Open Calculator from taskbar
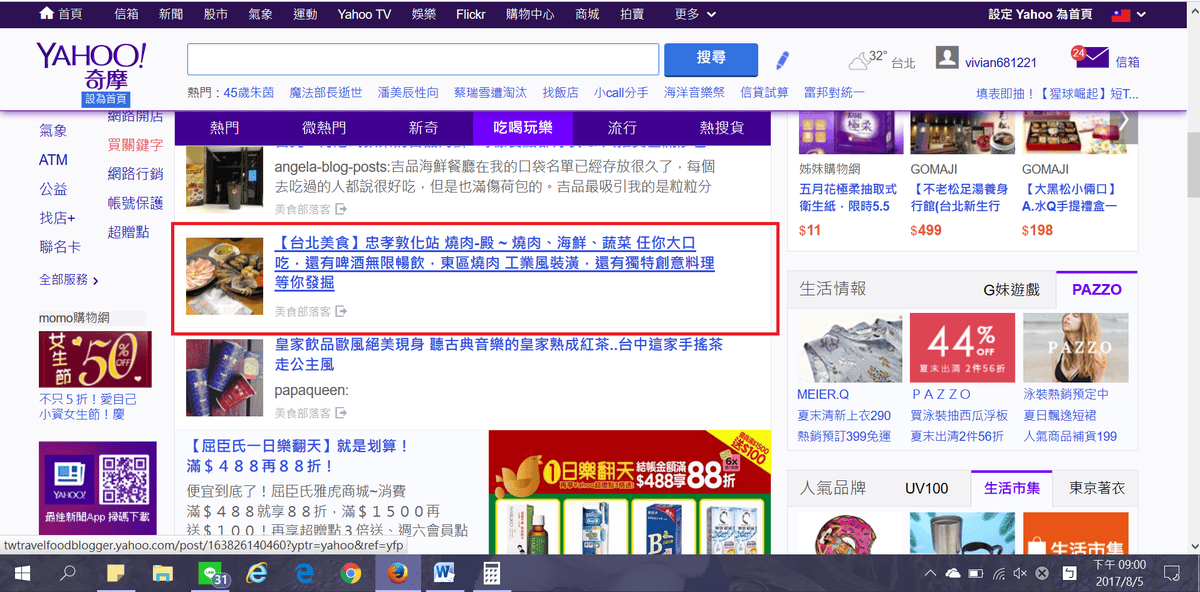The height and width of the screenshot is (592, 1200). point(492,574)
